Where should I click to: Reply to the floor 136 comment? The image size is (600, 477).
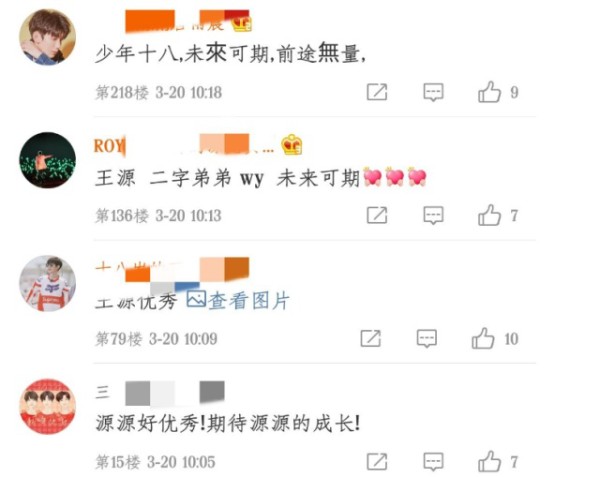[433, 215]
